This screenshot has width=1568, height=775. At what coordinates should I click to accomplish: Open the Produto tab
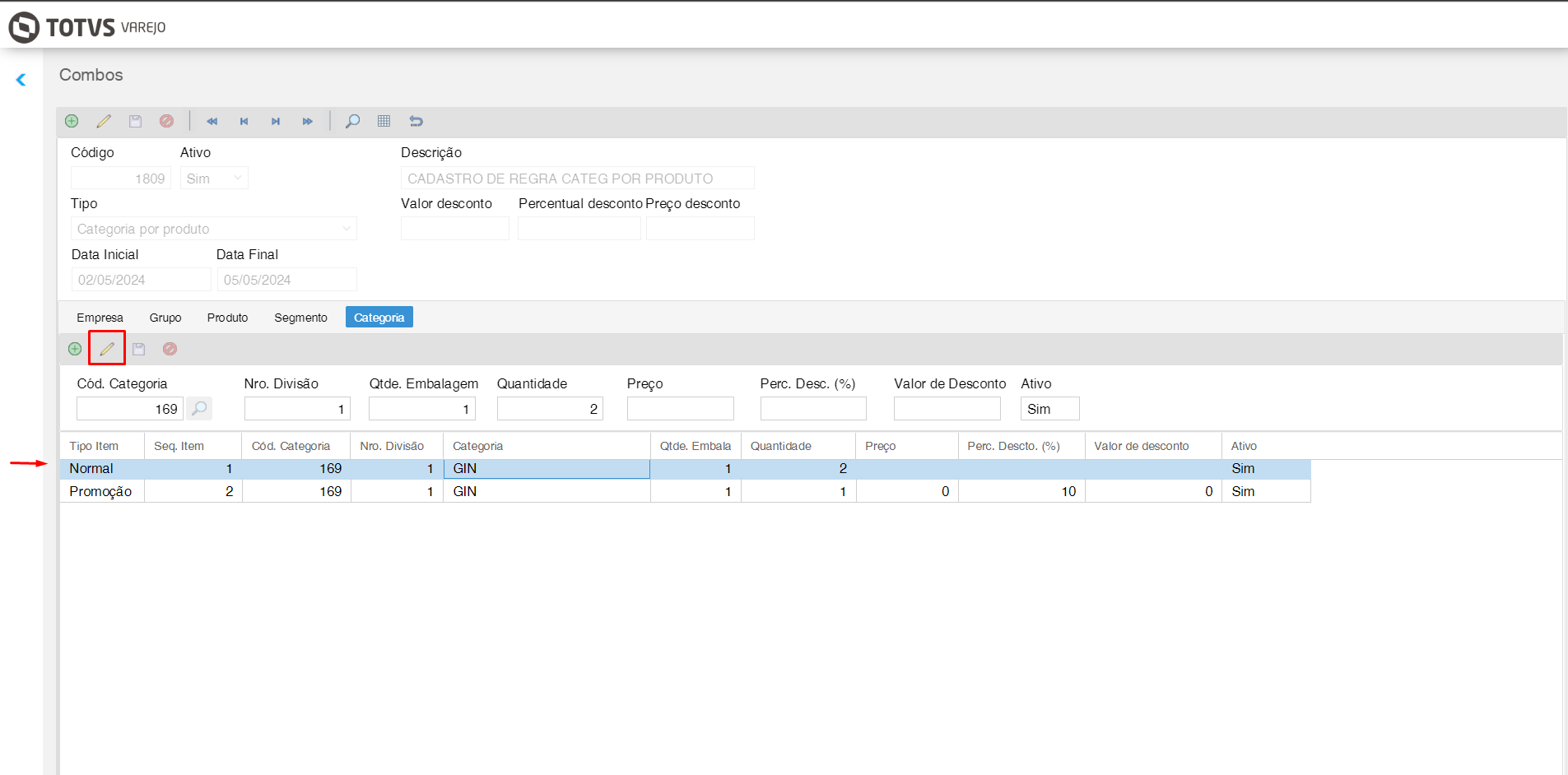[x=227, y=318]
